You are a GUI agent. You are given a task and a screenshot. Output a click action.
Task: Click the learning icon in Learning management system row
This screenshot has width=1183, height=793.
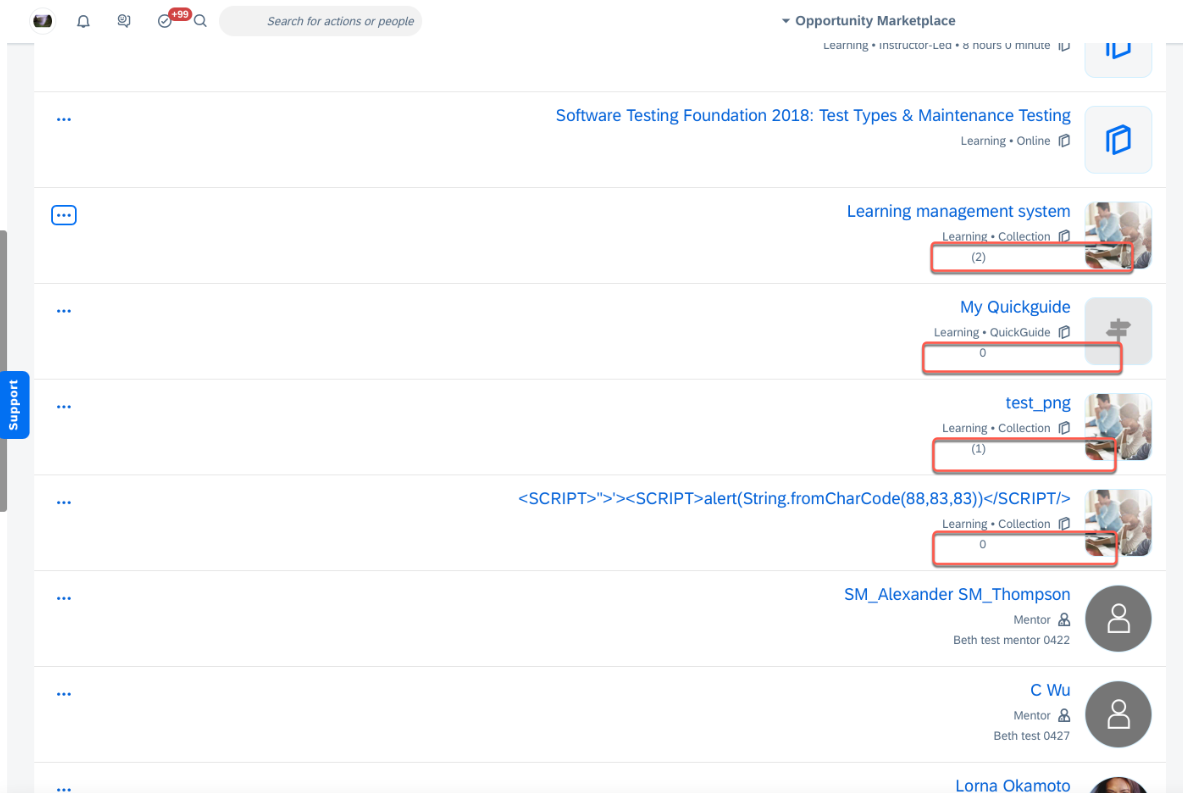pyautogui.click(x=1064, y=237)
